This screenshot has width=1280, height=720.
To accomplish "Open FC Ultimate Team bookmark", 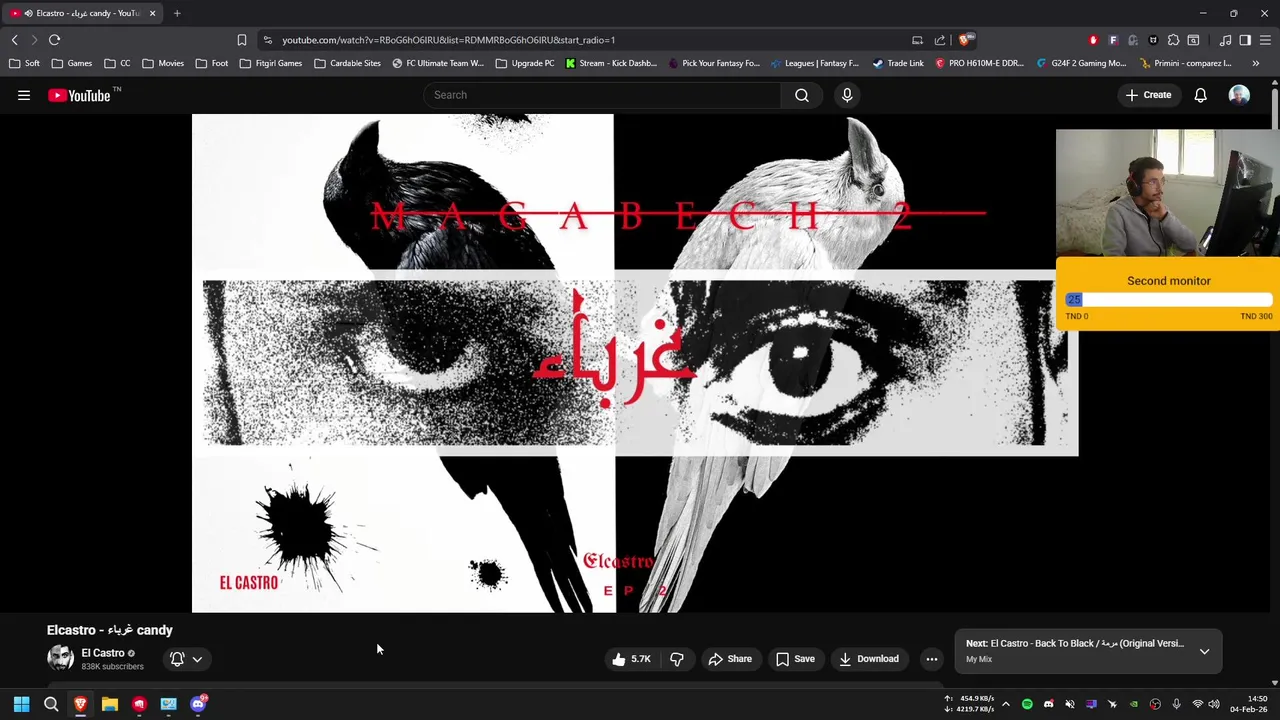I will pyautogui.click(x=438, y=63).
